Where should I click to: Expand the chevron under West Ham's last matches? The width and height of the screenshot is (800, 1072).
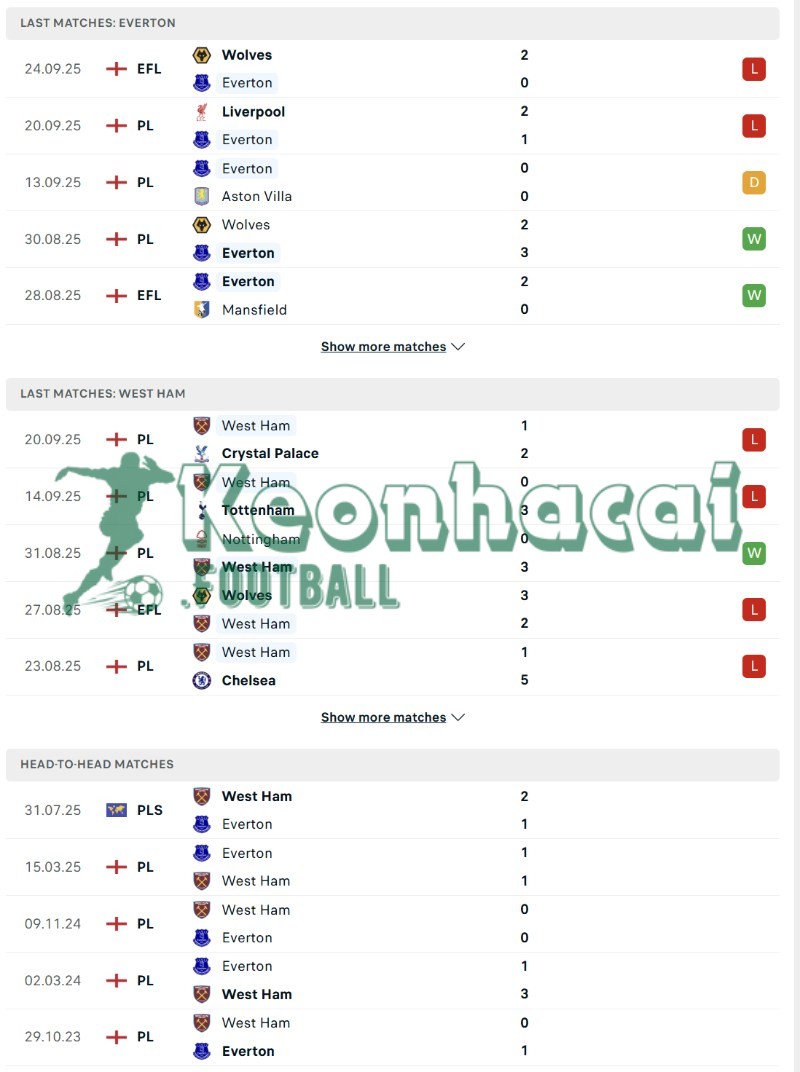tap(458, 717)
